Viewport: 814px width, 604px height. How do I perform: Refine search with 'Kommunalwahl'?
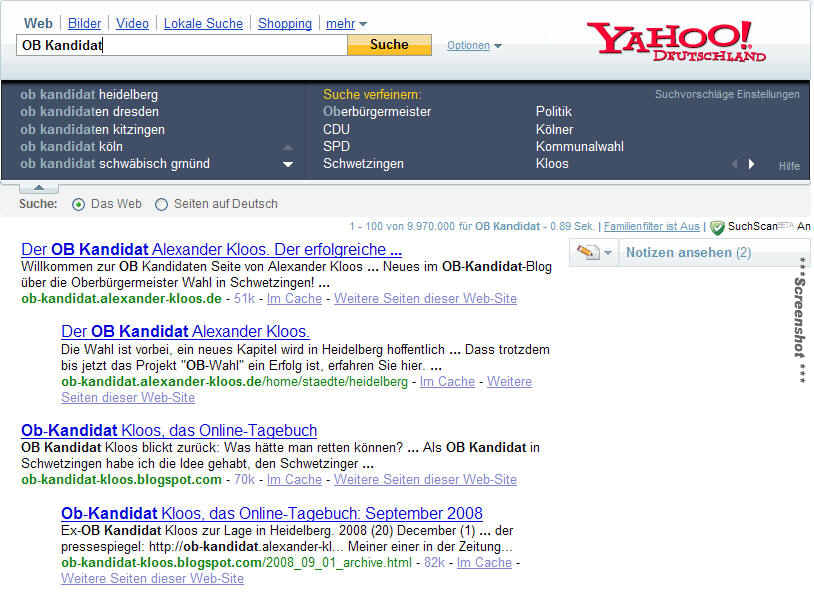[579, 146]
